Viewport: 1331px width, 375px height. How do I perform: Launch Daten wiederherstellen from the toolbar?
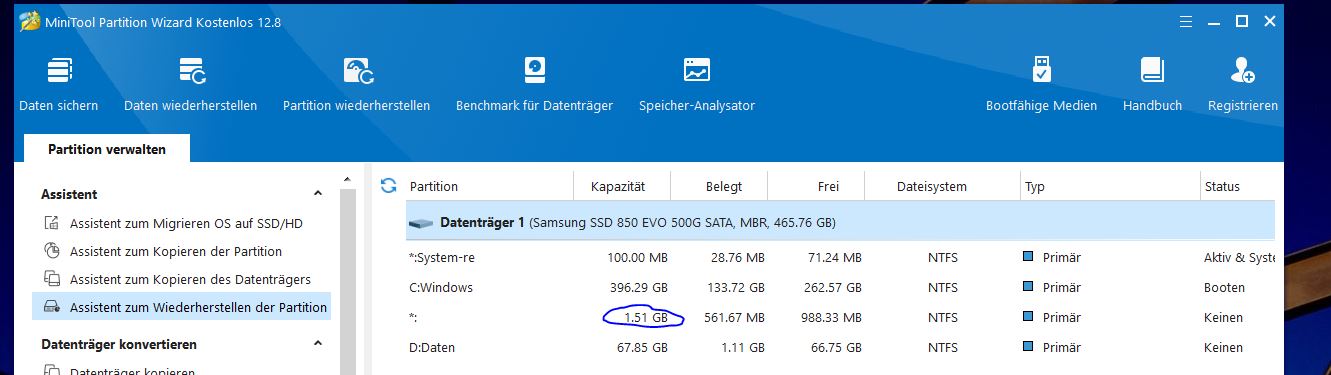click(190, 84)
